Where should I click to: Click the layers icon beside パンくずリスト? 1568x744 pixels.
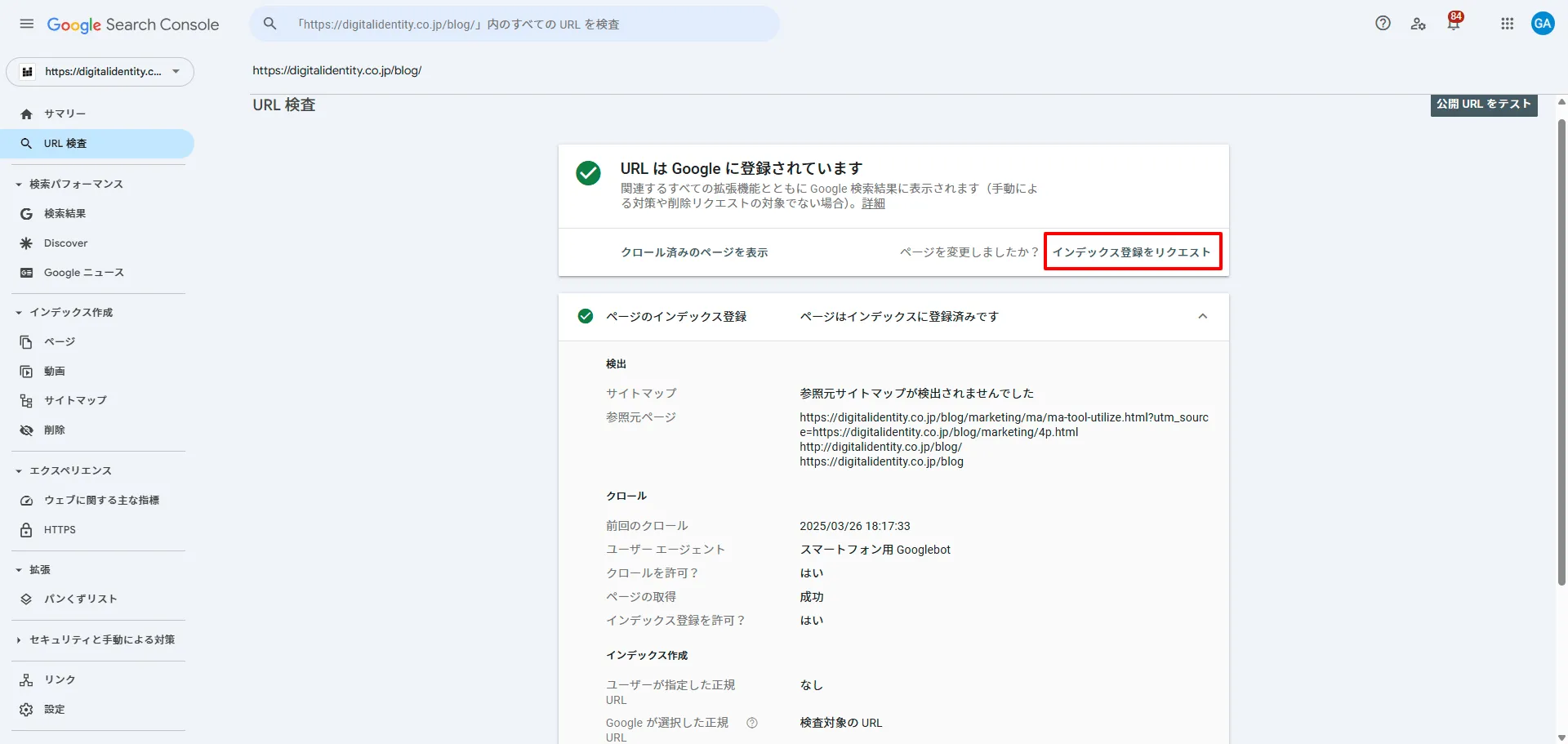click(x=26, y=599)
